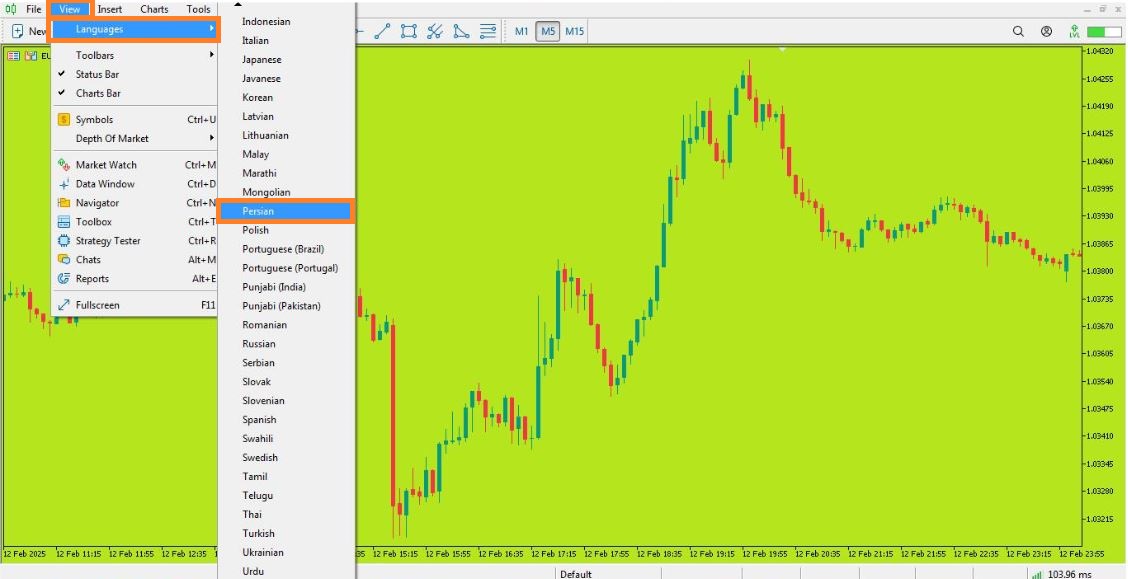The height and width of the screenshot is (579, 1128).
Task: Open Market Watch via its menu icon
Action: coord(64,165)
